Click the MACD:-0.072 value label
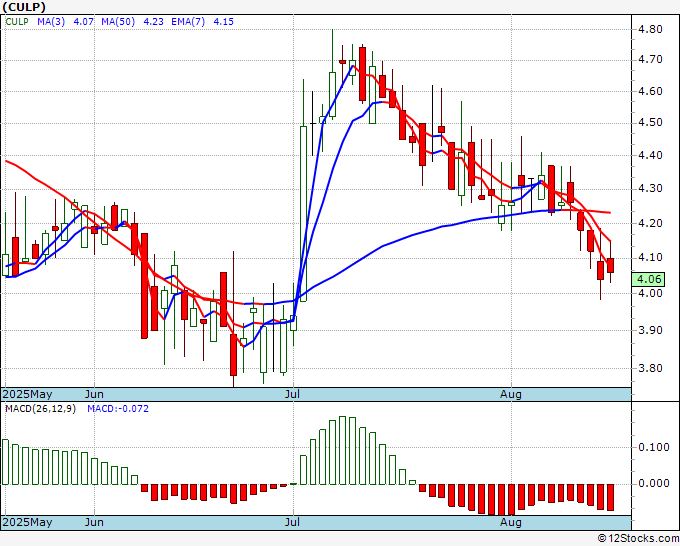Image resolution: width=680 pixels, height=546 pixels. tap(118, 409)
